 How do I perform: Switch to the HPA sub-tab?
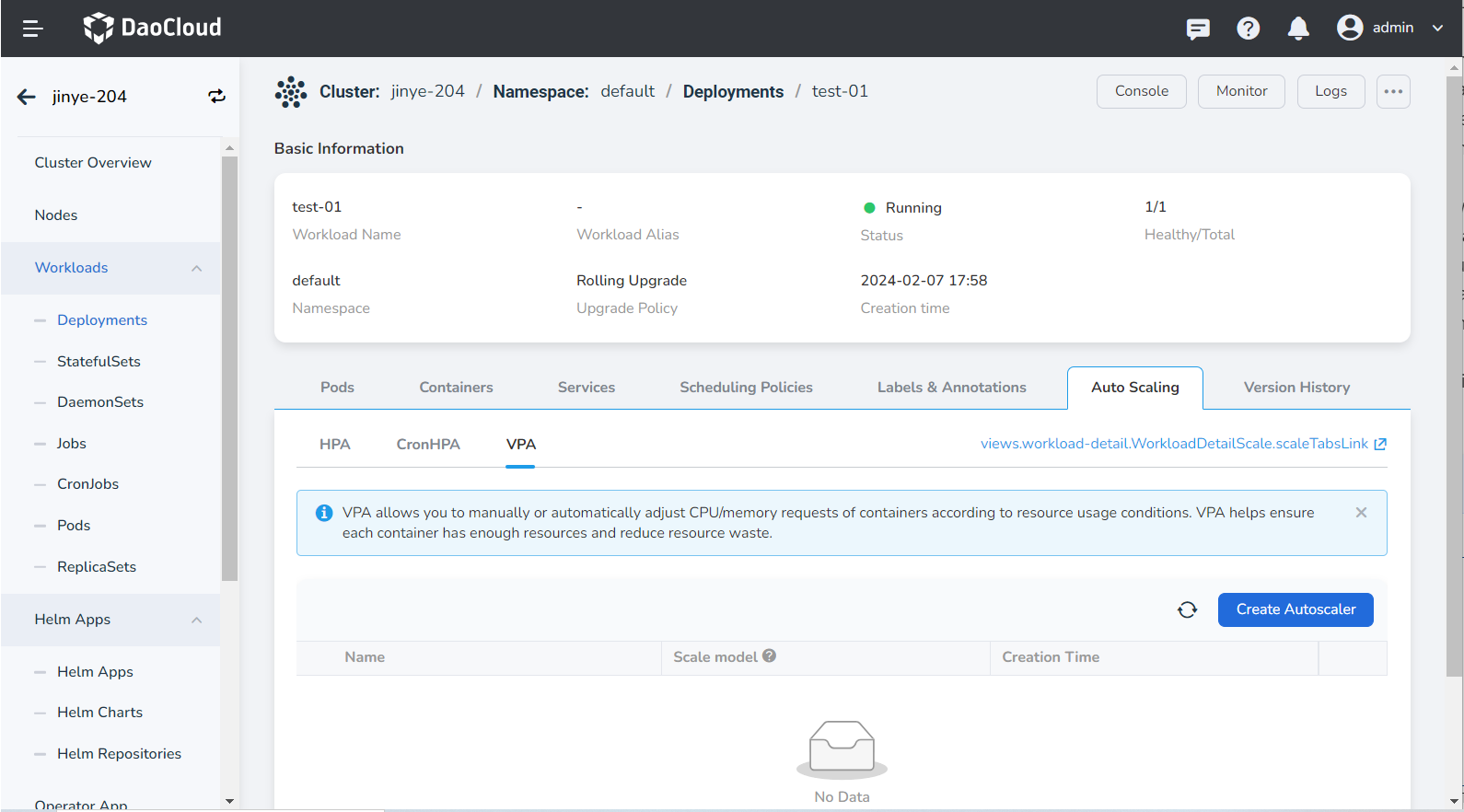click(334, 445)
